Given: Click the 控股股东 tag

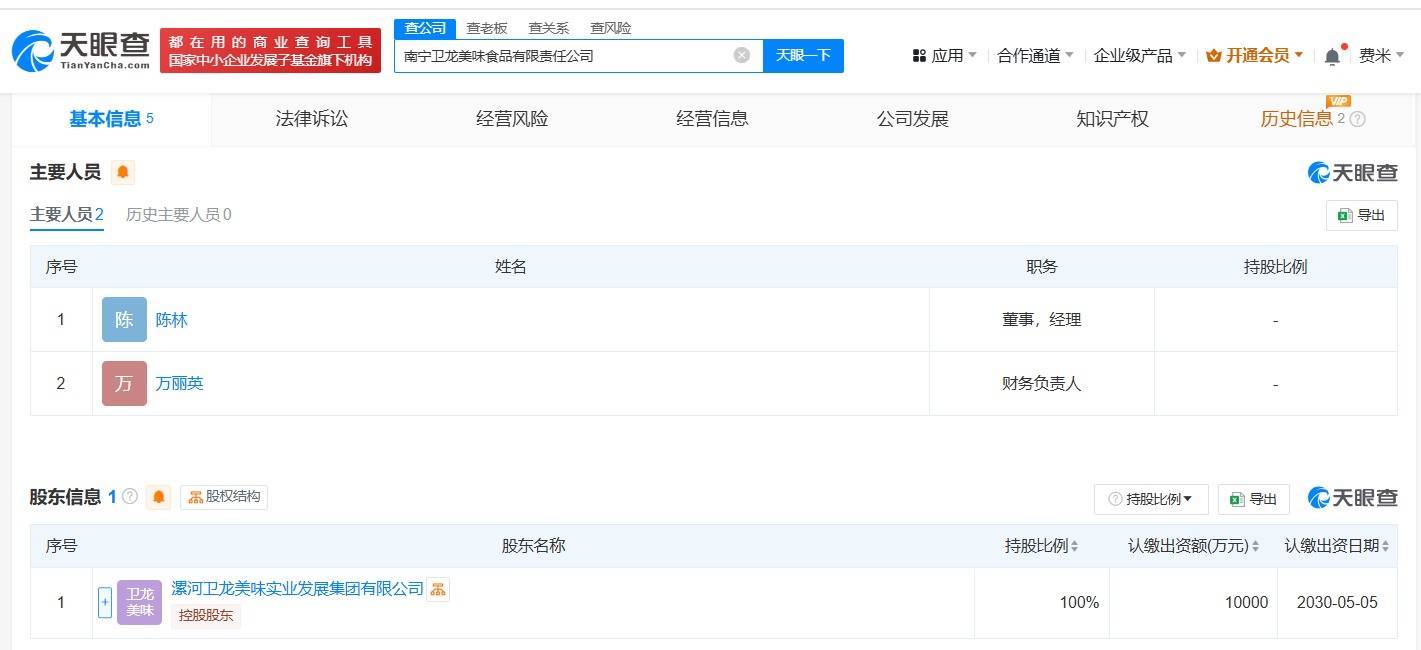Looking at the screenshot, I should [206, 616].
